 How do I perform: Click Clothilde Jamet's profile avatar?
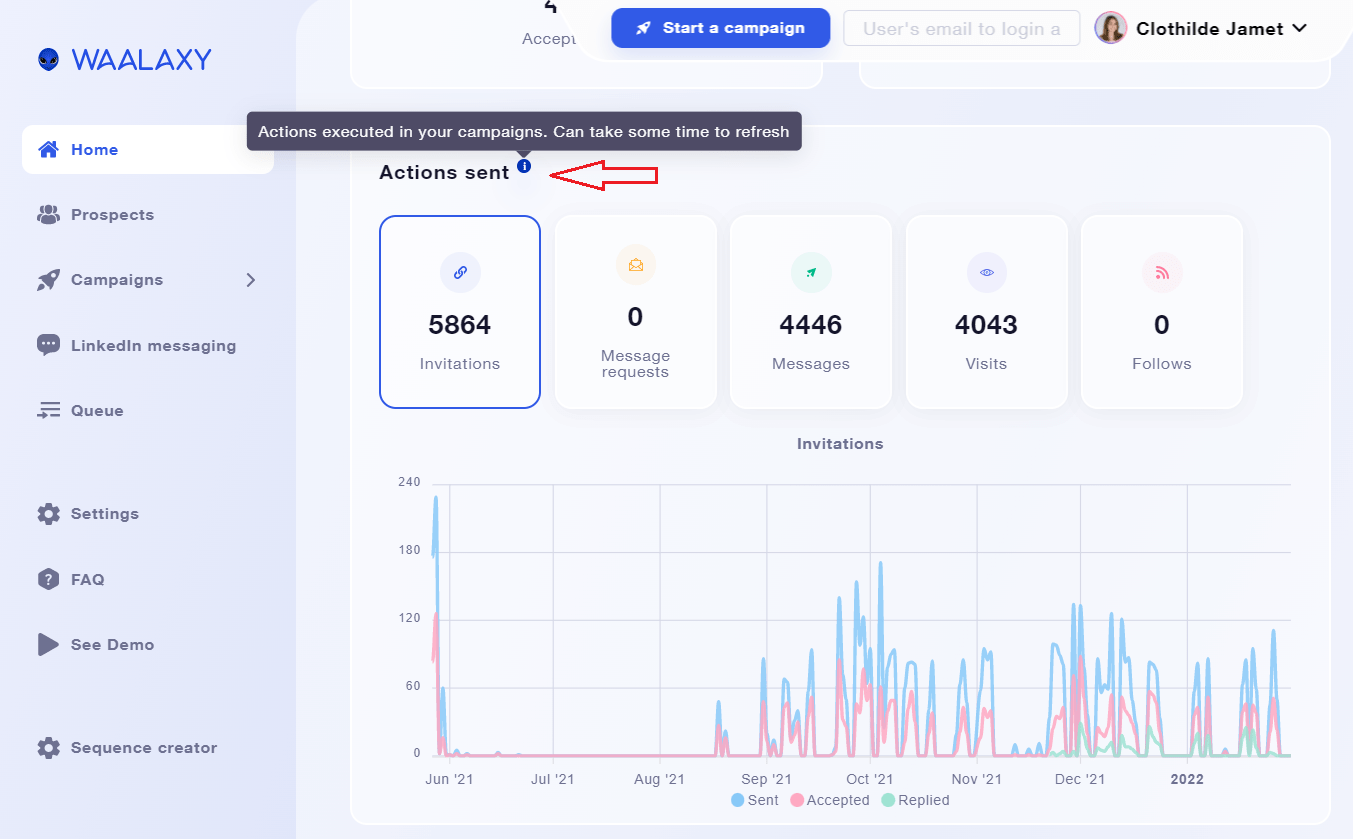pyautogui.click(x=1111, y=28)
